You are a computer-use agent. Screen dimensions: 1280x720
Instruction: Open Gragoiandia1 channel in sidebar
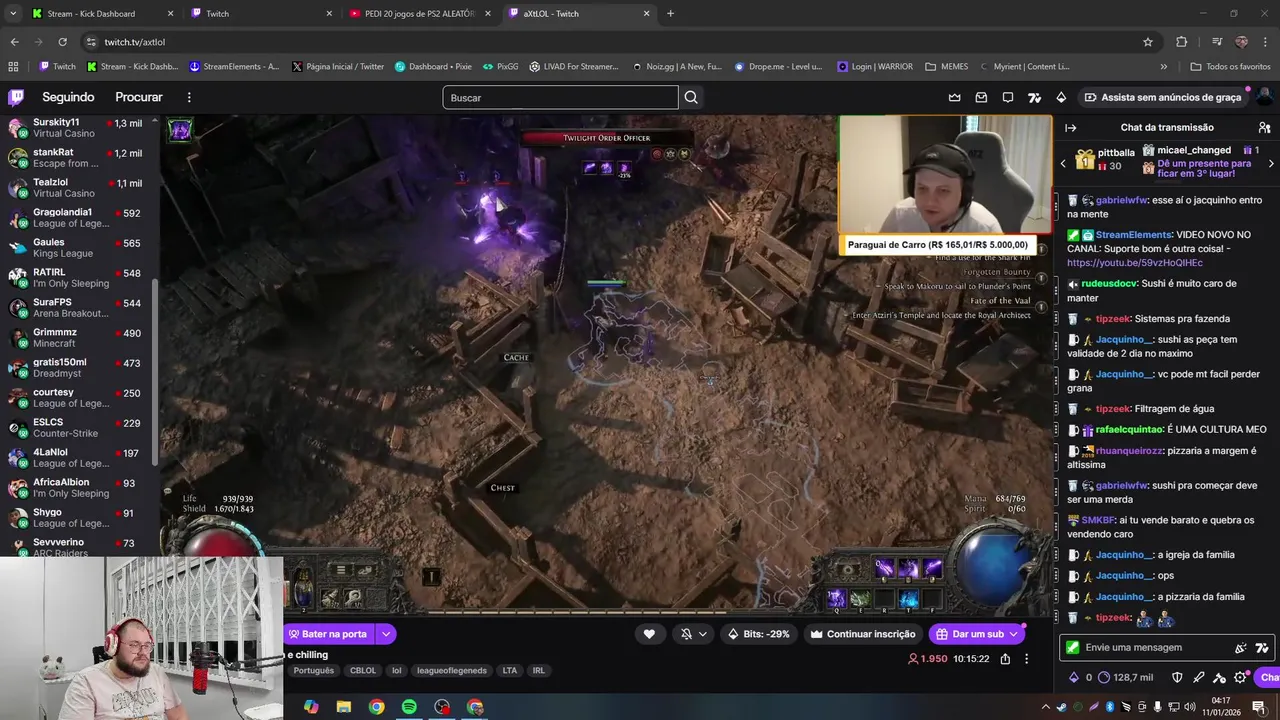pos(77,217)
